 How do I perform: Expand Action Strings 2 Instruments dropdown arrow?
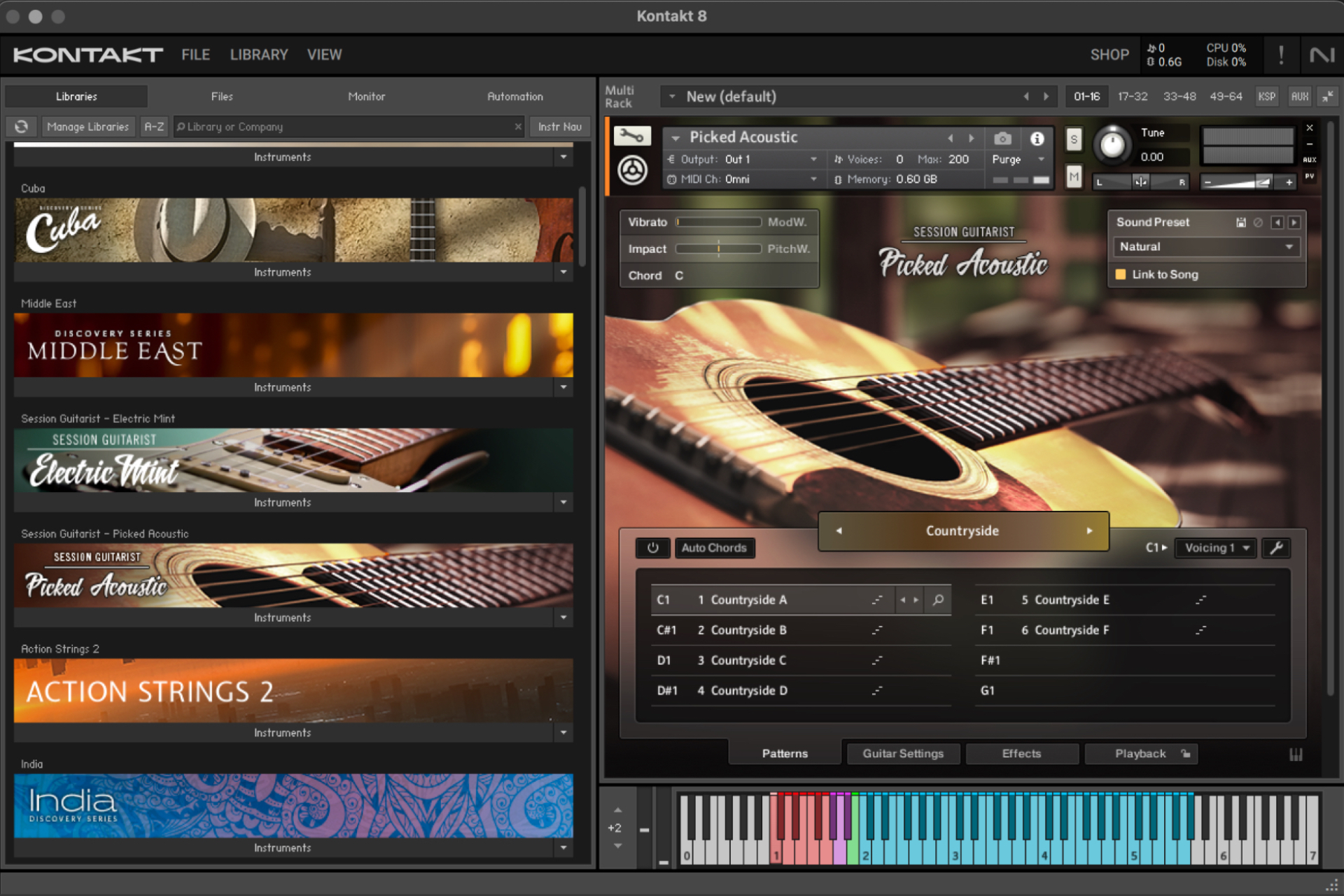[x=563, y=733]
